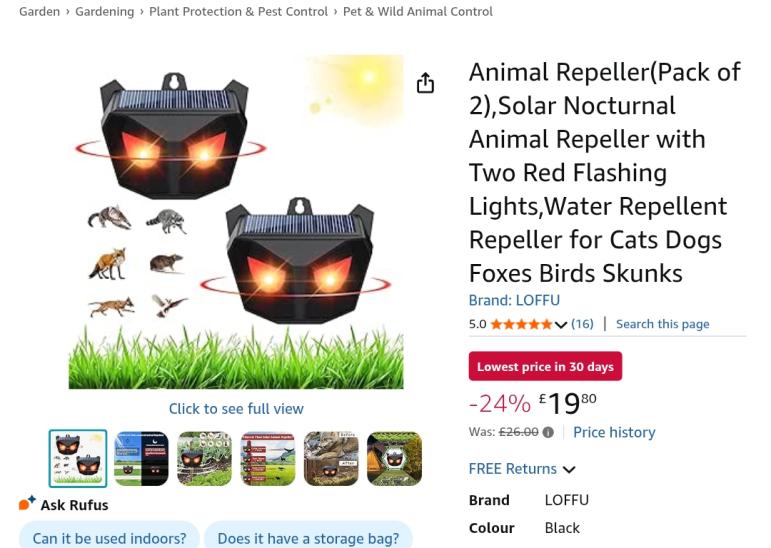Click the Price history link
771x548 pixels.
614,432
